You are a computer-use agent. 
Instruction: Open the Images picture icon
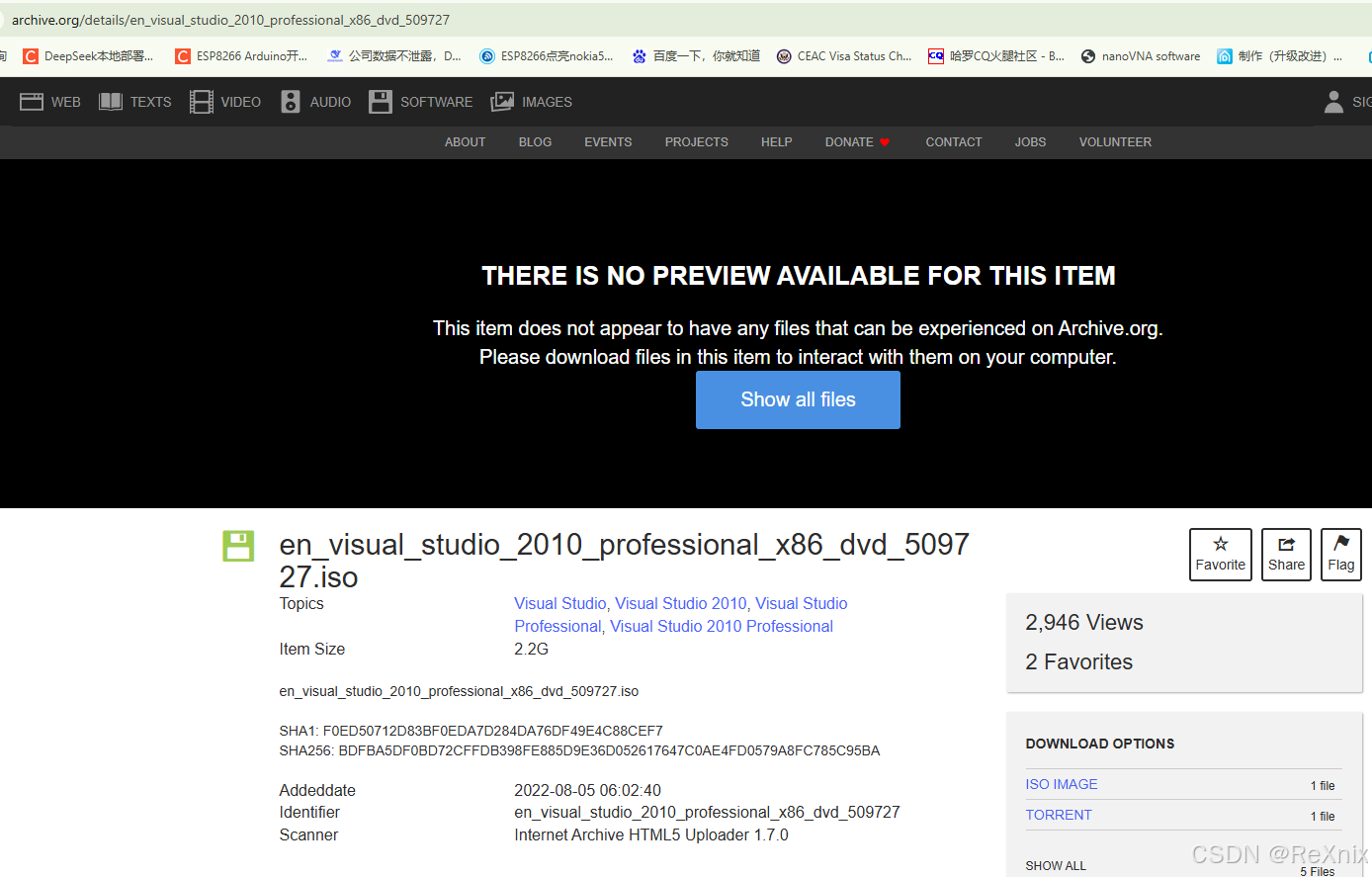(x=503, y=102)
